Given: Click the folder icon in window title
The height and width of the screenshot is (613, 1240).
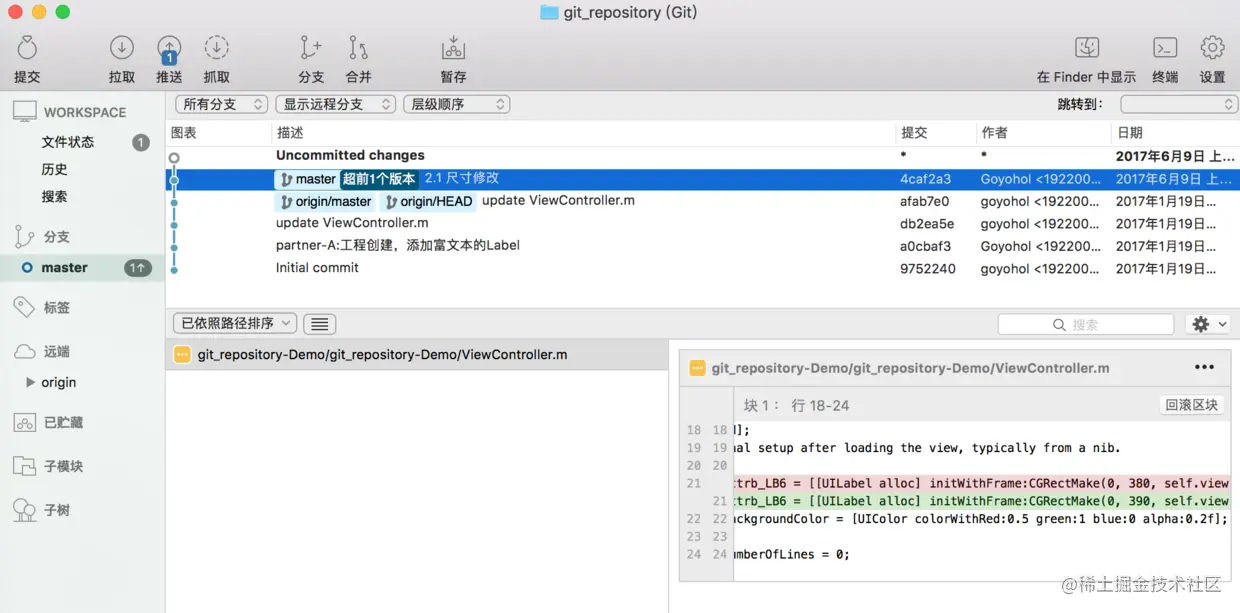Looking at the screenshot, I should [549, 12].
